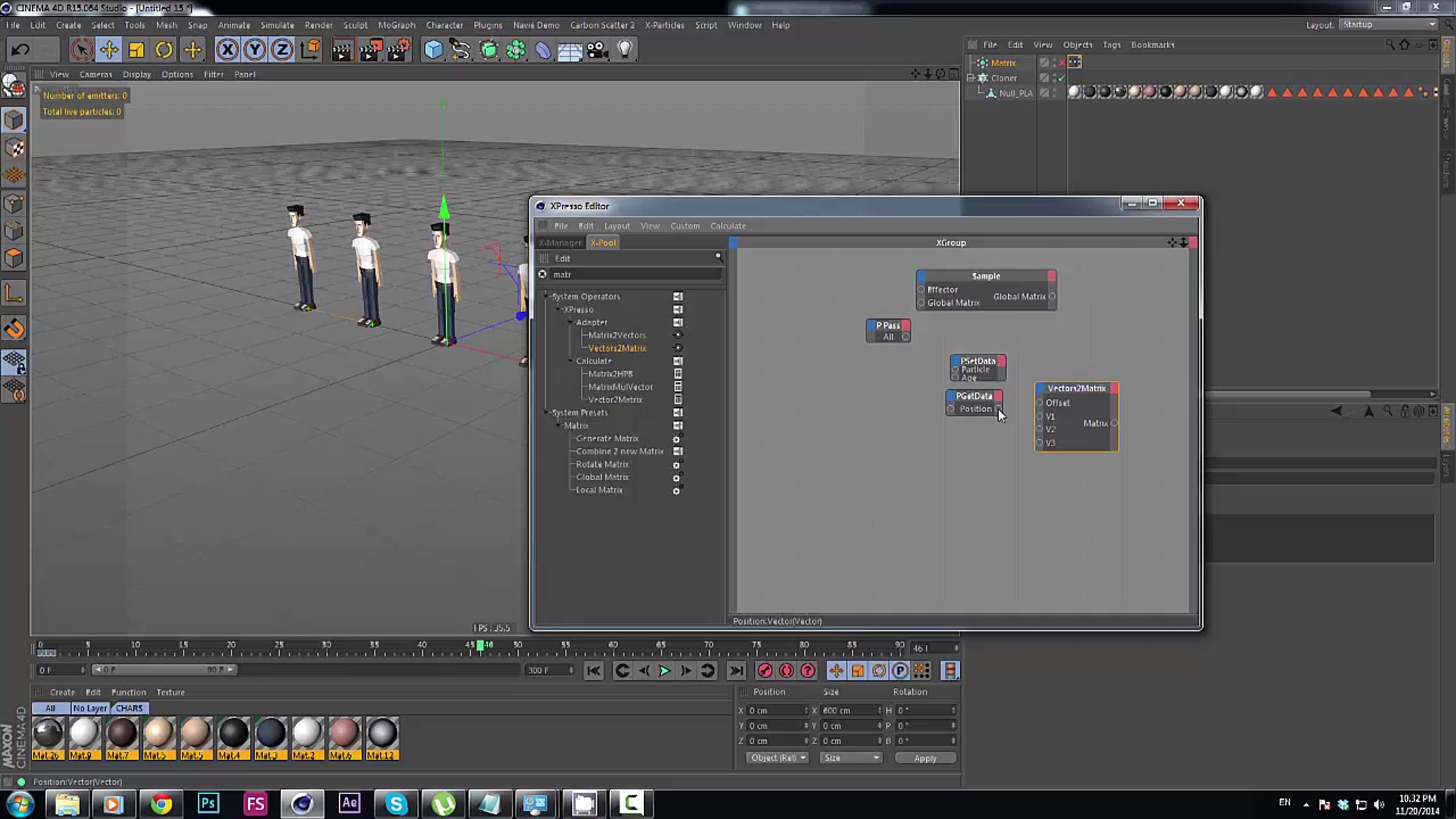Open After Effects from the taskbar
Viewport: 1456px width, 819px height.
point(349,804)
